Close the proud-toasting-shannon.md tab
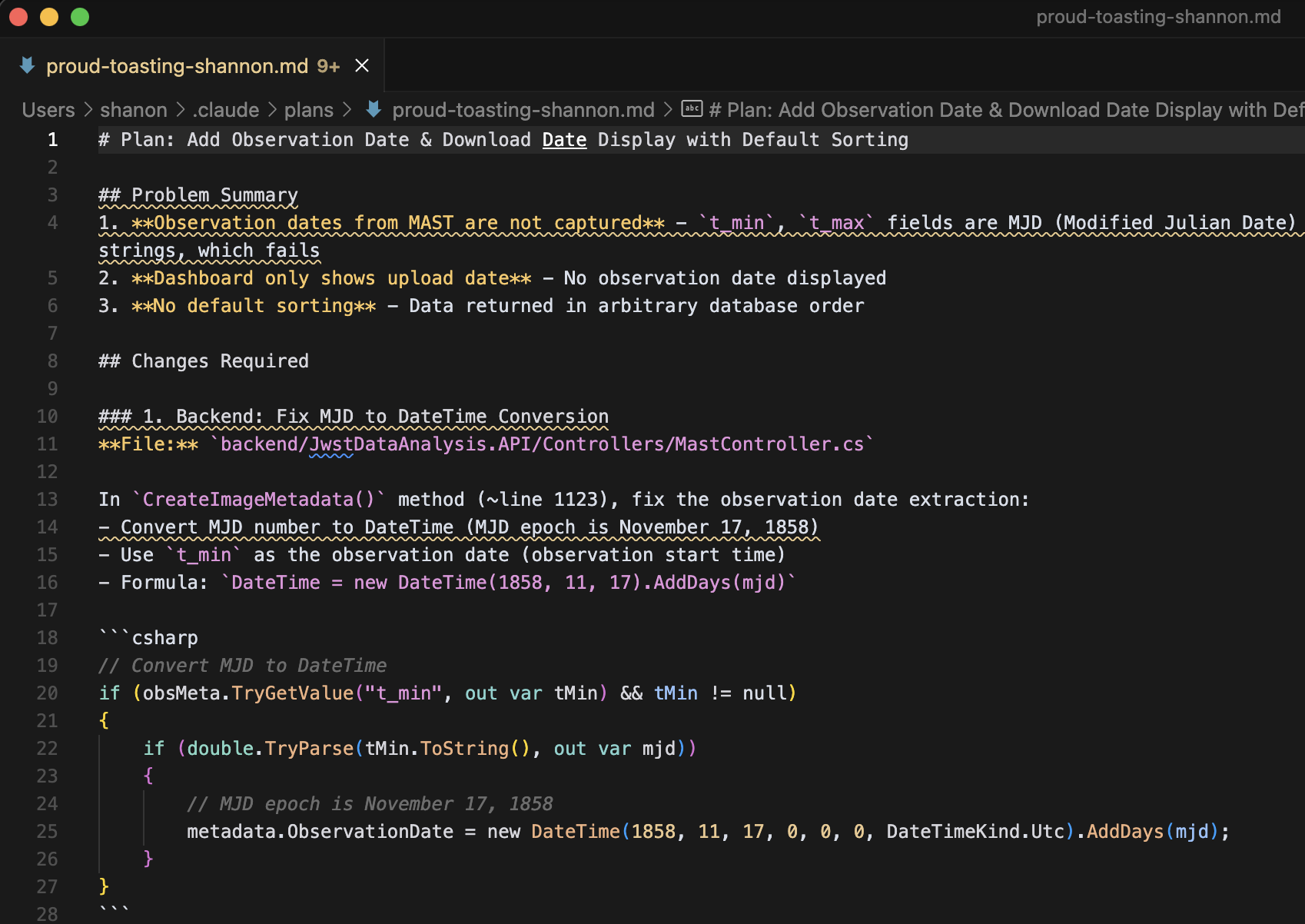Screen dimensions: 1305x924 [362, 66]
